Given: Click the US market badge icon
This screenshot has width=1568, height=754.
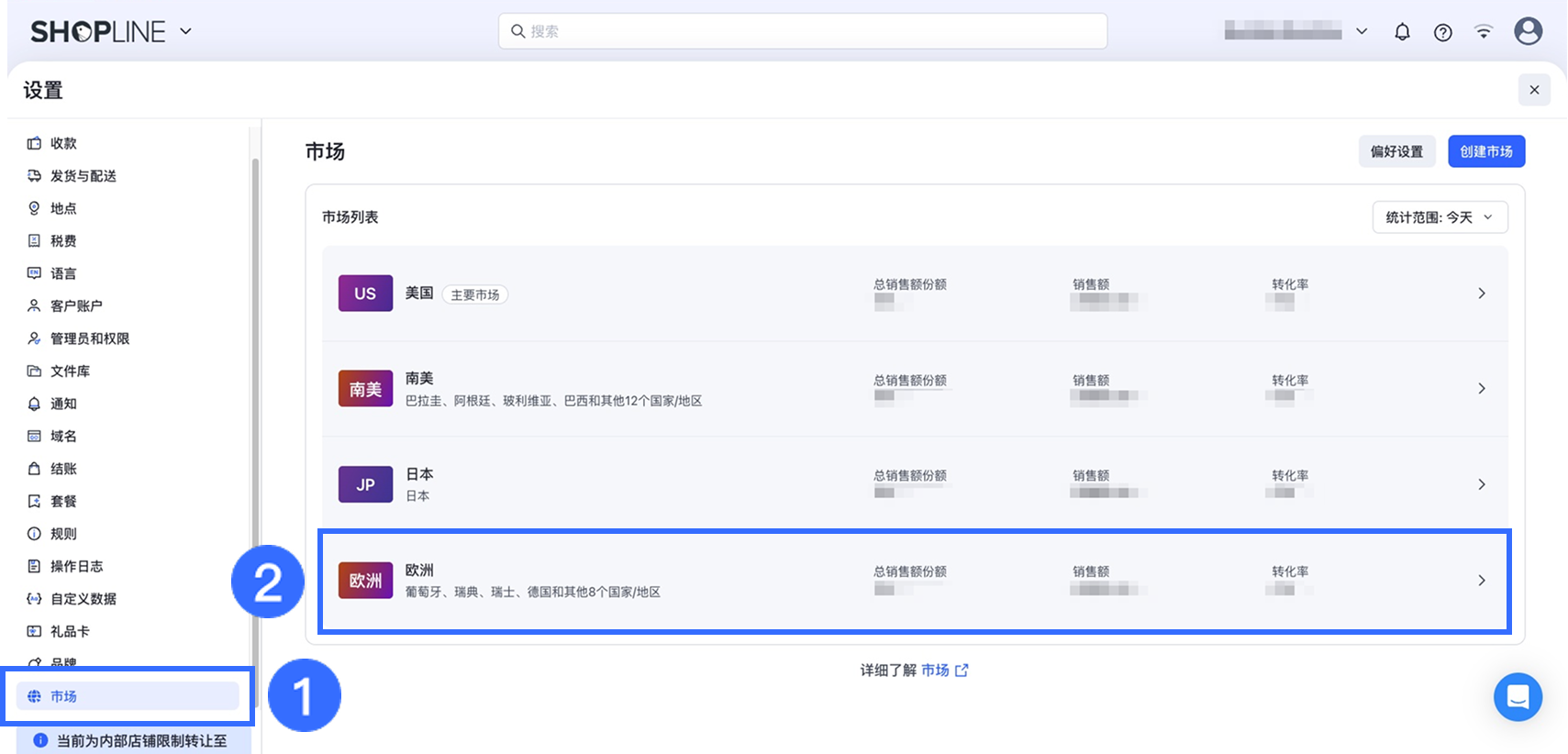Looking at the screenshot, I should pyautogui.click(x=365, y=294).
